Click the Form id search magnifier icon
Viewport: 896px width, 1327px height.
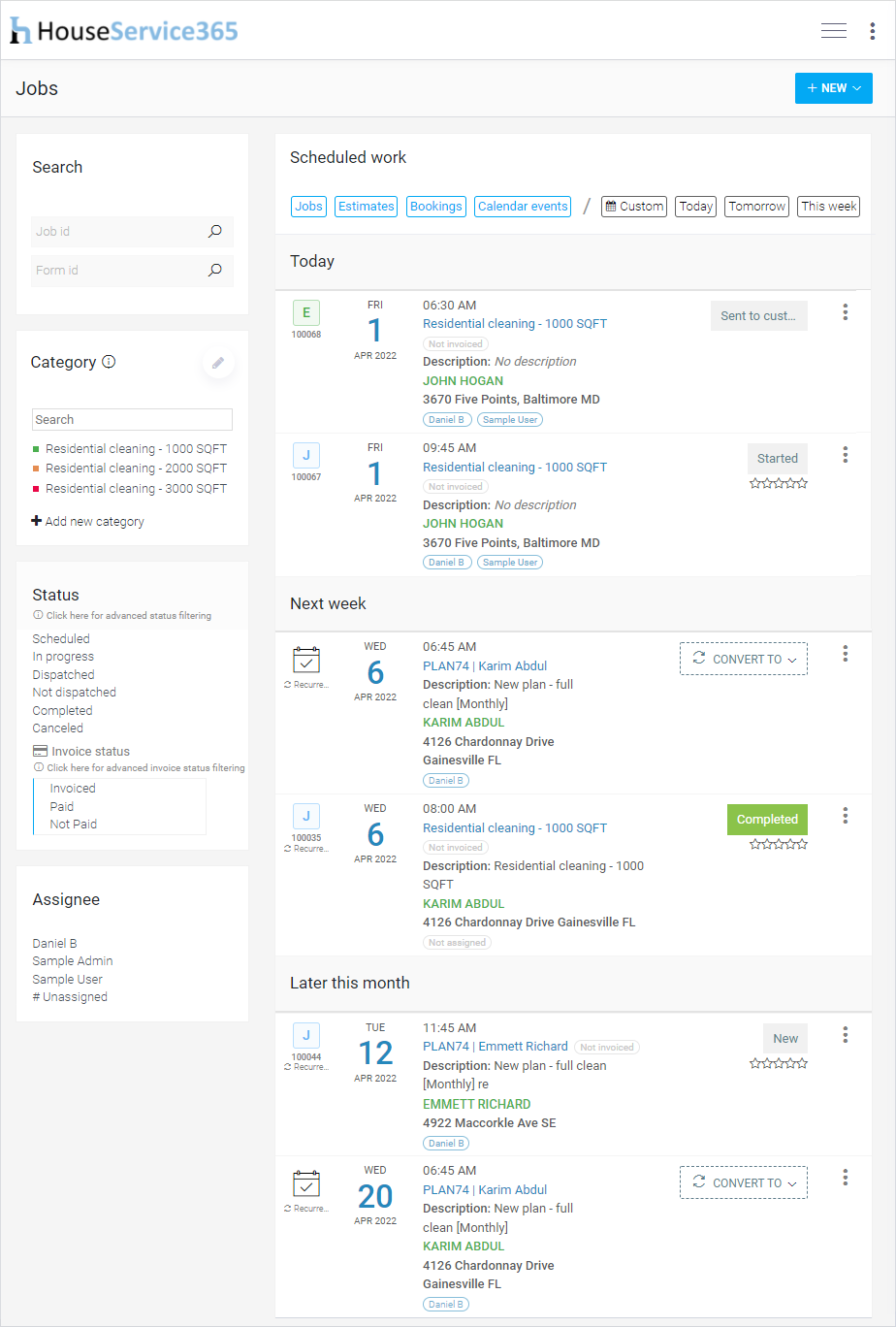215,271
